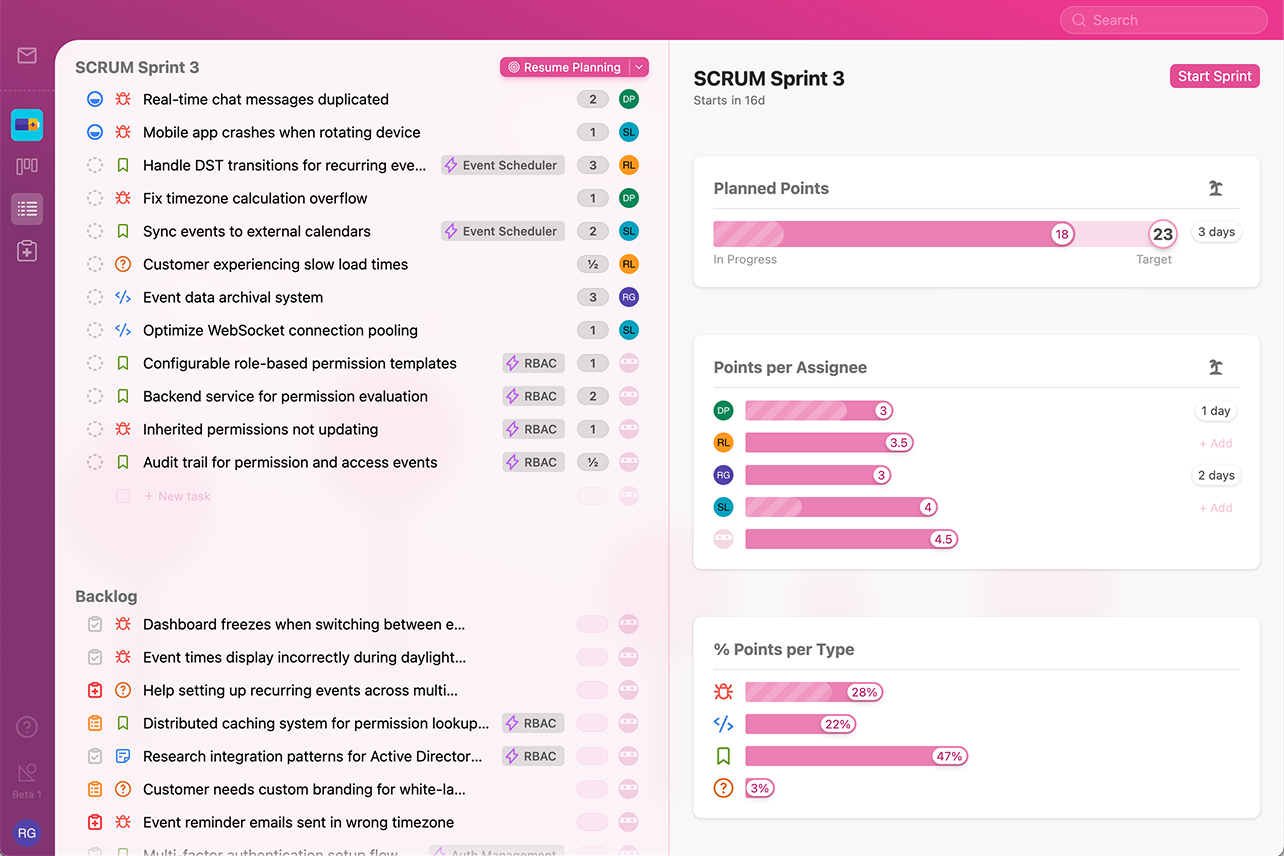Open Research integration patterns for Active Directory item

(x=313, y=756)
